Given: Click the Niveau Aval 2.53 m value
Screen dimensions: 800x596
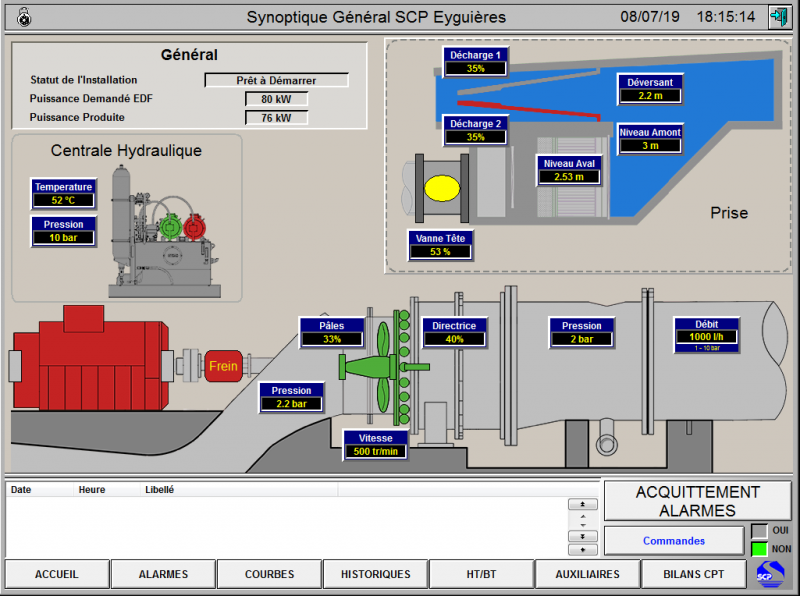Looking at the screenshot, I should pos(569,177).
